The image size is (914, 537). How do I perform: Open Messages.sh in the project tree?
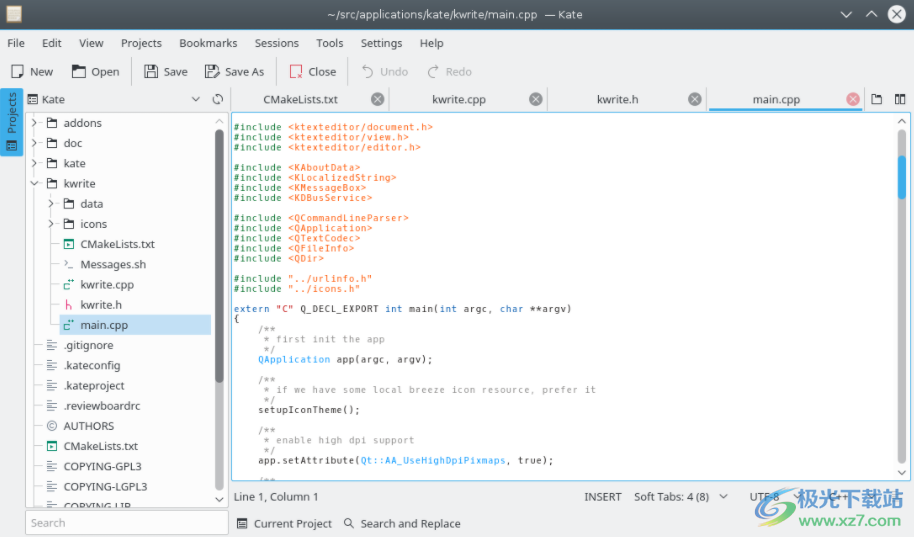(113, 265)
